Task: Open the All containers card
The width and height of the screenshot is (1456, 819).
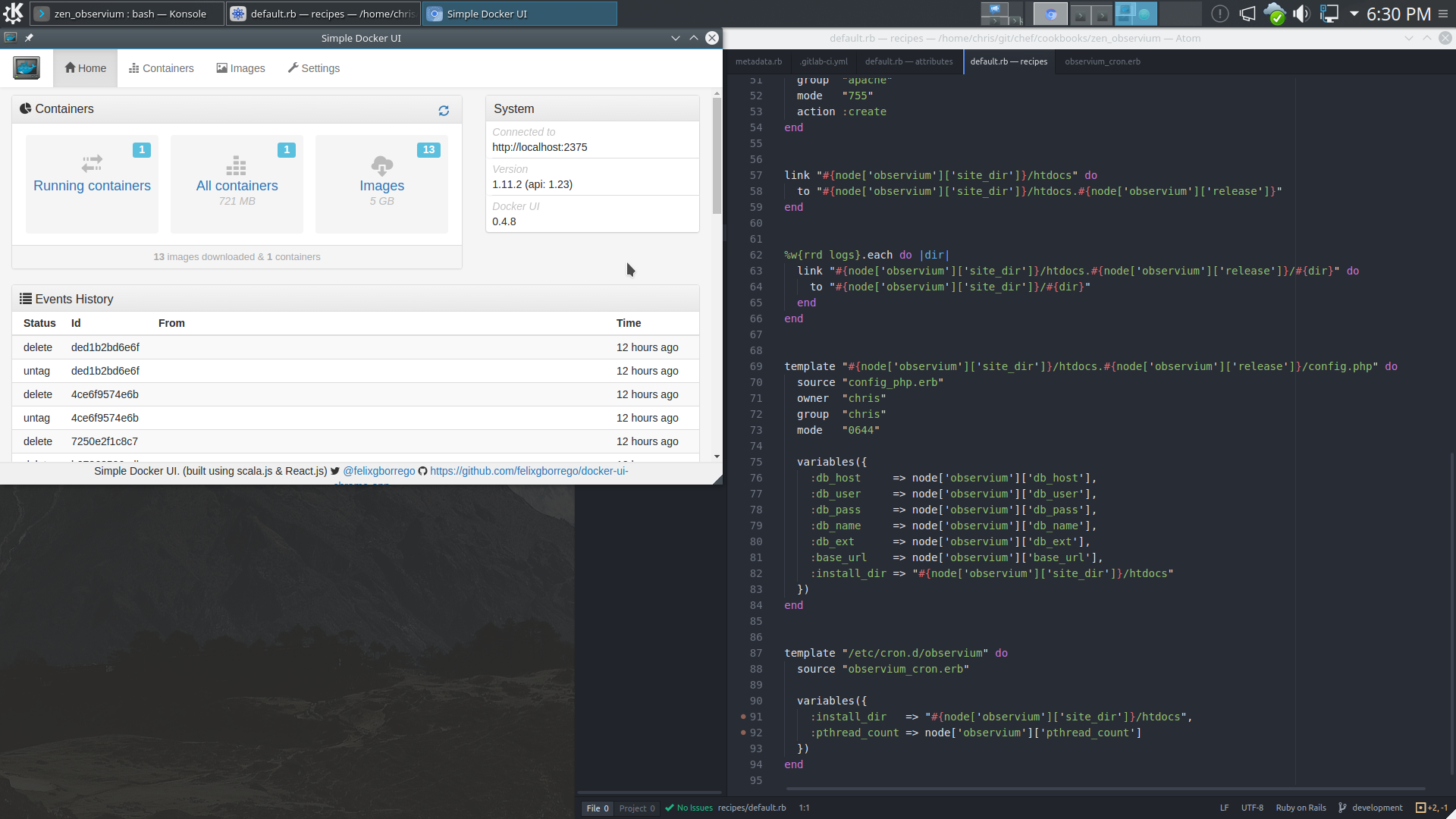Action: coord(237,184)
